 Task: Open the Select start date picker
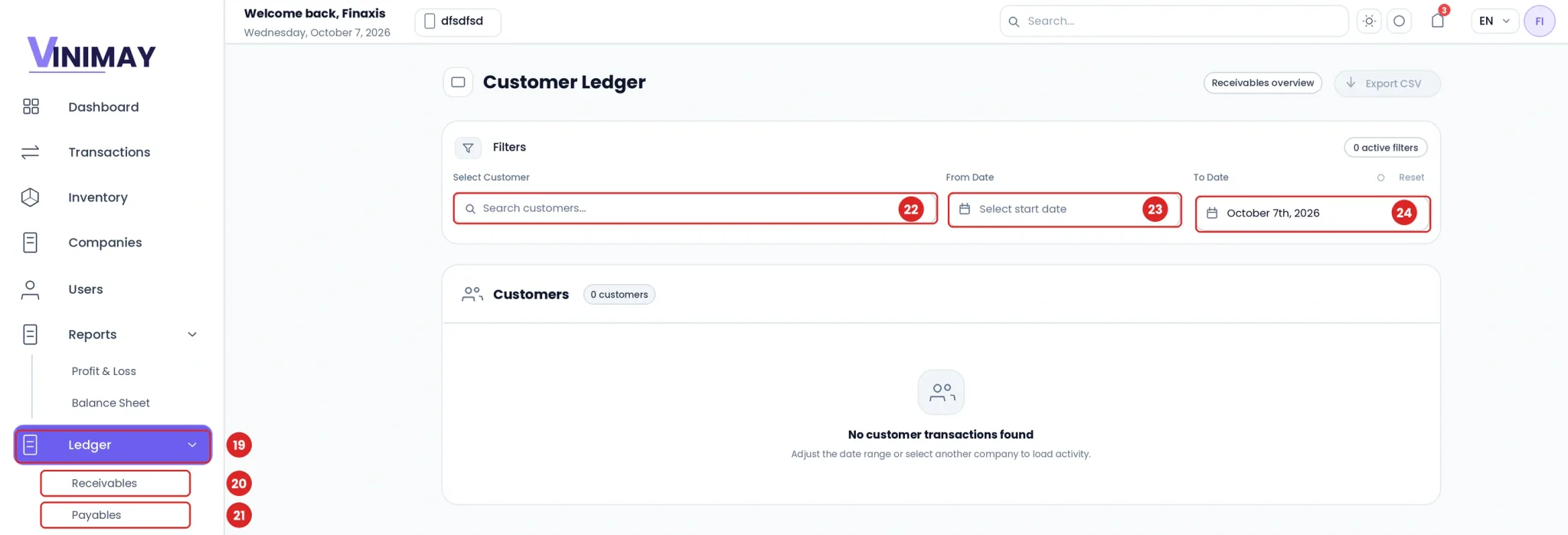(x=1065, y=210)
